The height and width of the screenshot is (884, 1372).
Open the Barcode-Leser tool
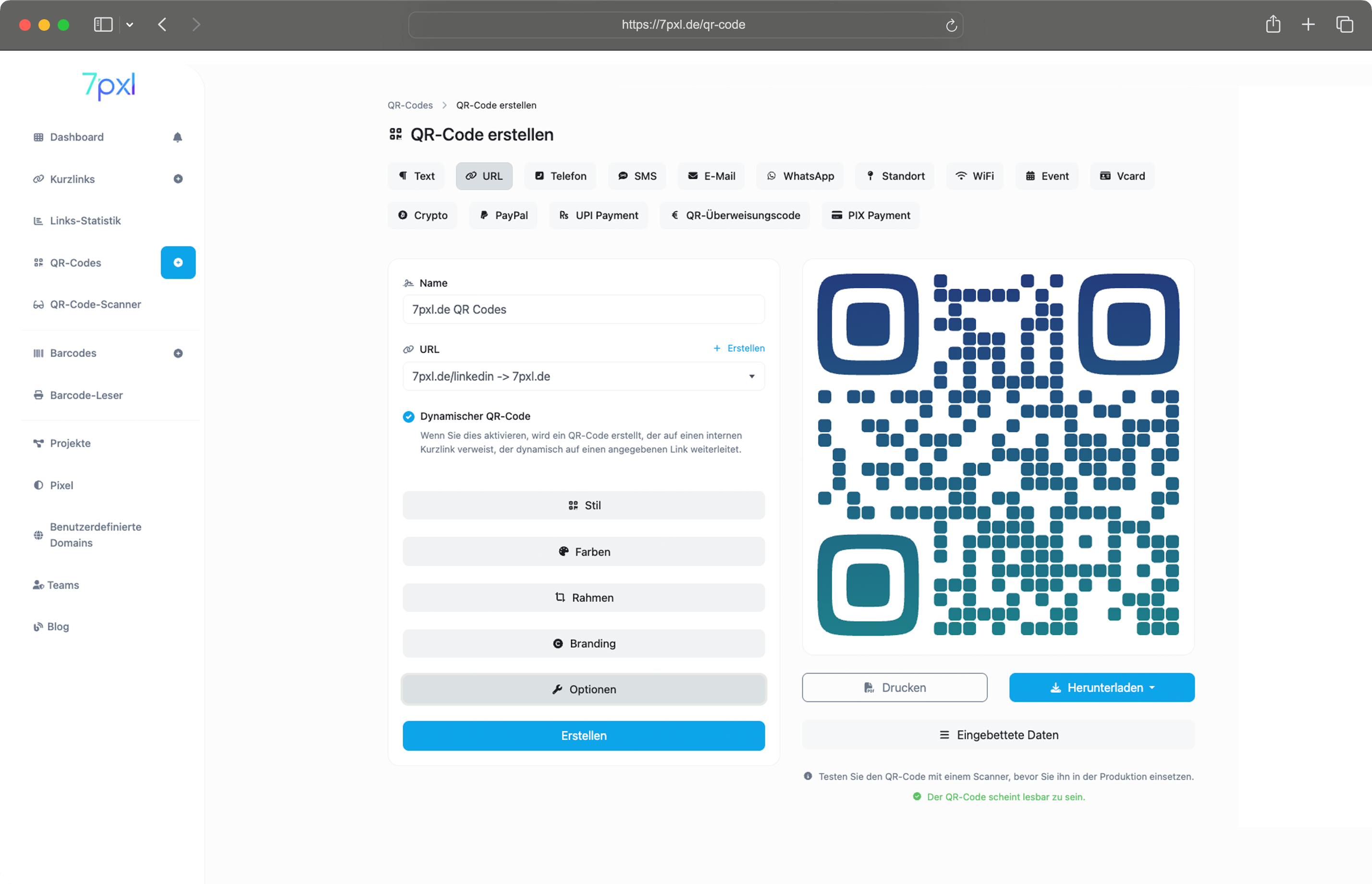click(86, 395)
